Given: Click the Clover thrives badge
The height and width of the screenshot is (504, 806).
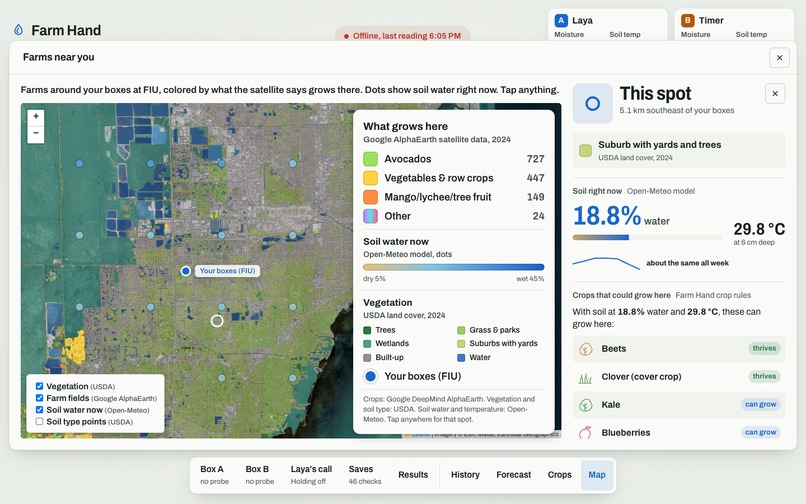Looking at the screenshot, I should pos(764,376).
